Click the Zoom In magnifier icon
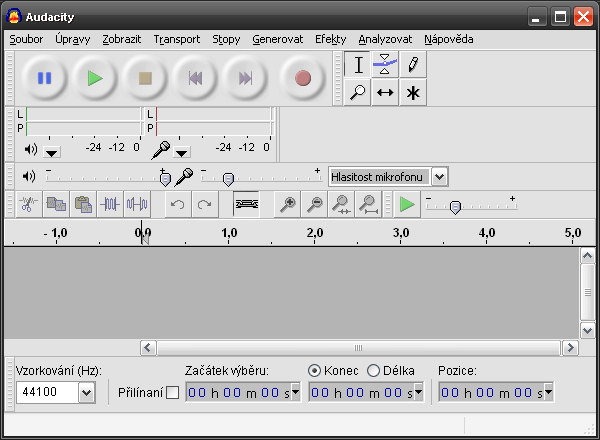 point(288,204)
